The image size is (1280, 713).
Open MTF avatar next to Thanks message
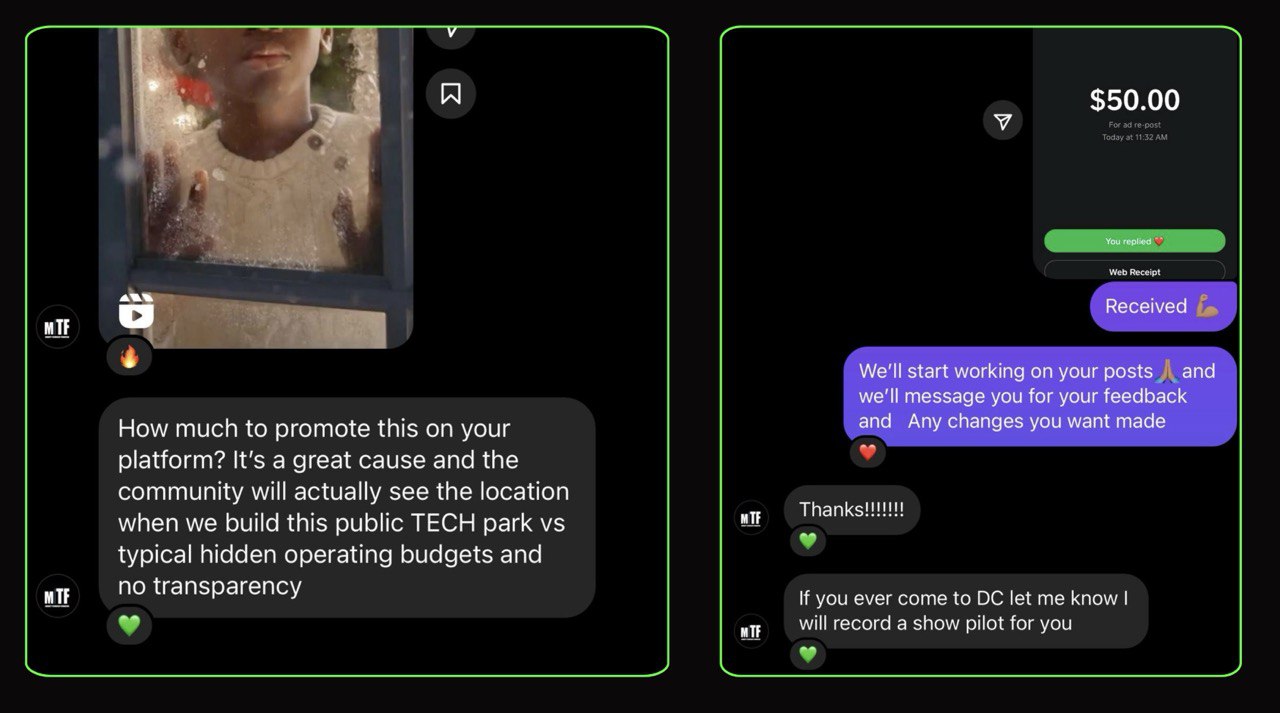click(751, 518)
